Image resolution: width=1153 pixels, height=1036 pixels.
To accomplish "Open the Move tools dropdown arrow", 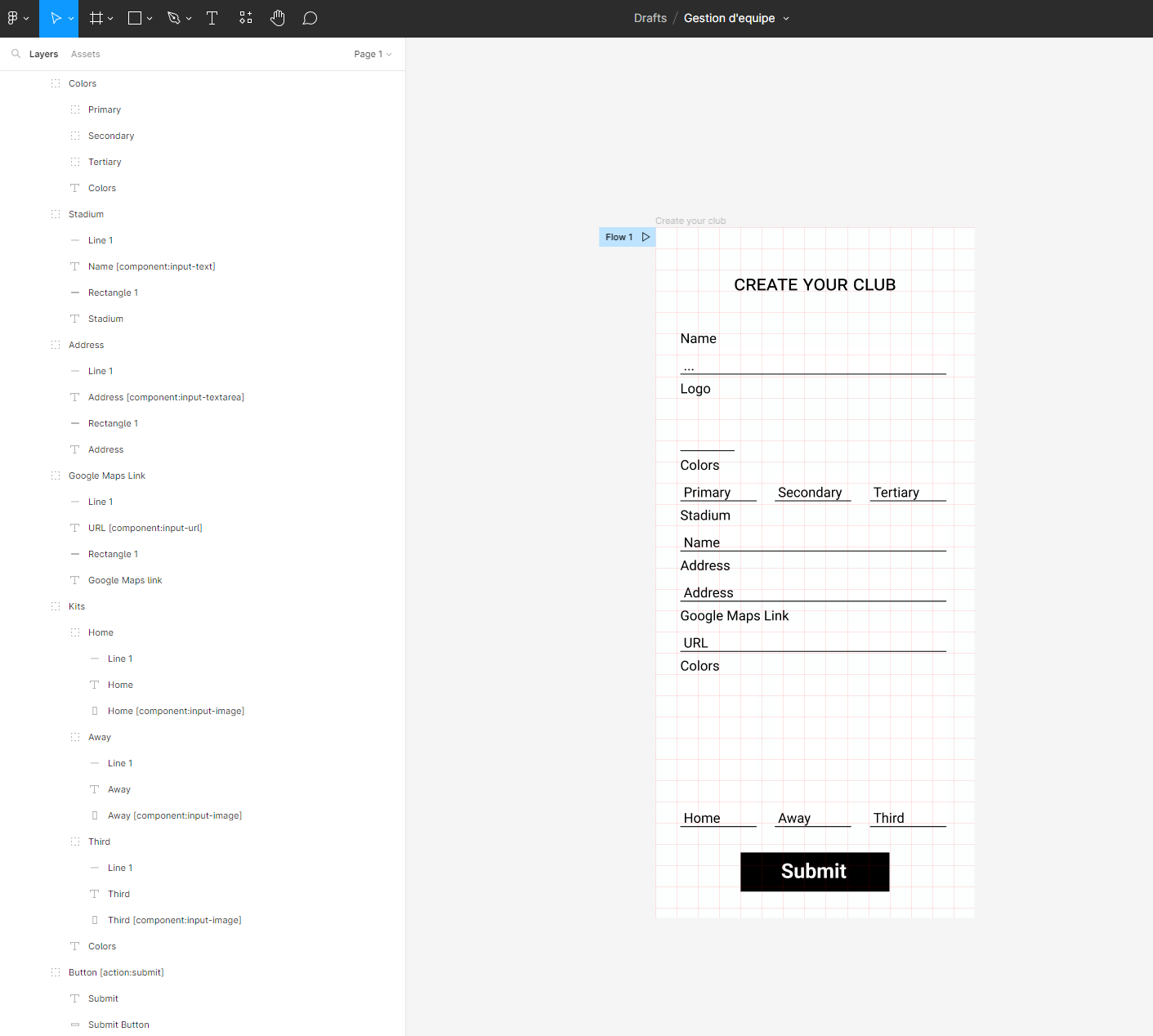I will click(71, 18).
